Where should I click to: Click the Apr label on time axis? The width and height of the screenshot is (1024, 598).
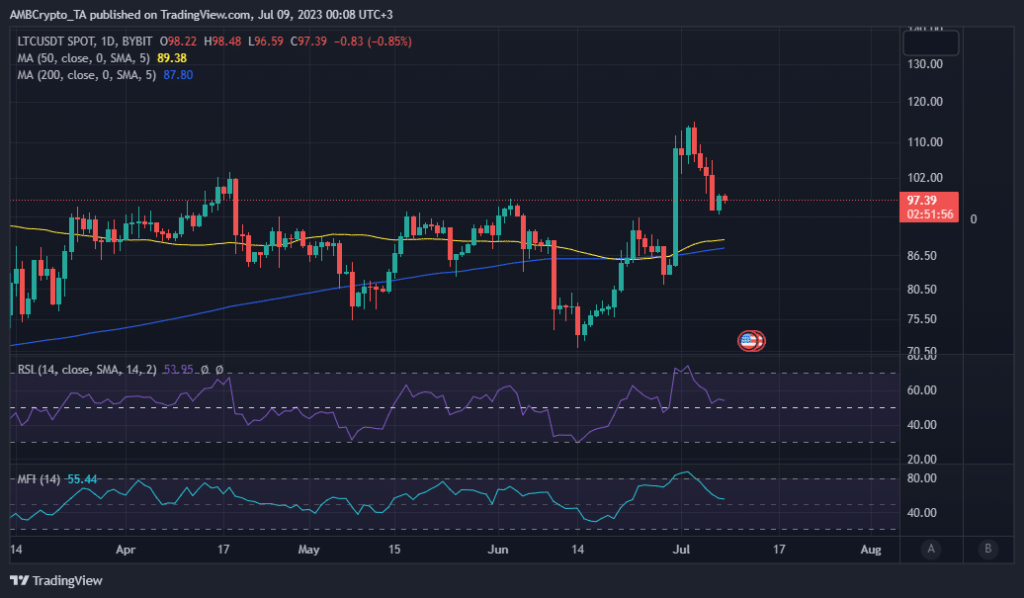coord(125,549)
